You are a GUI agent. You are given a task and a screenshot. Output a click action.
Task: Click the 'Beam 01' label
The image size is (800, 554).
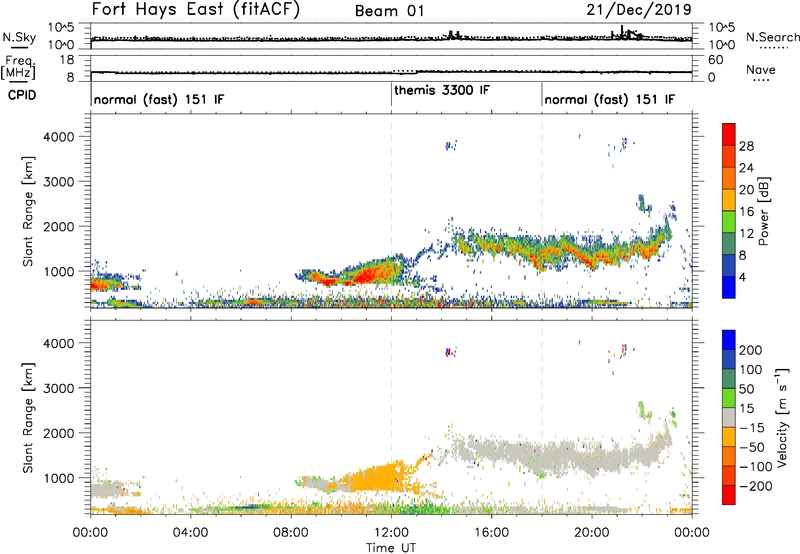coord(389,11)
